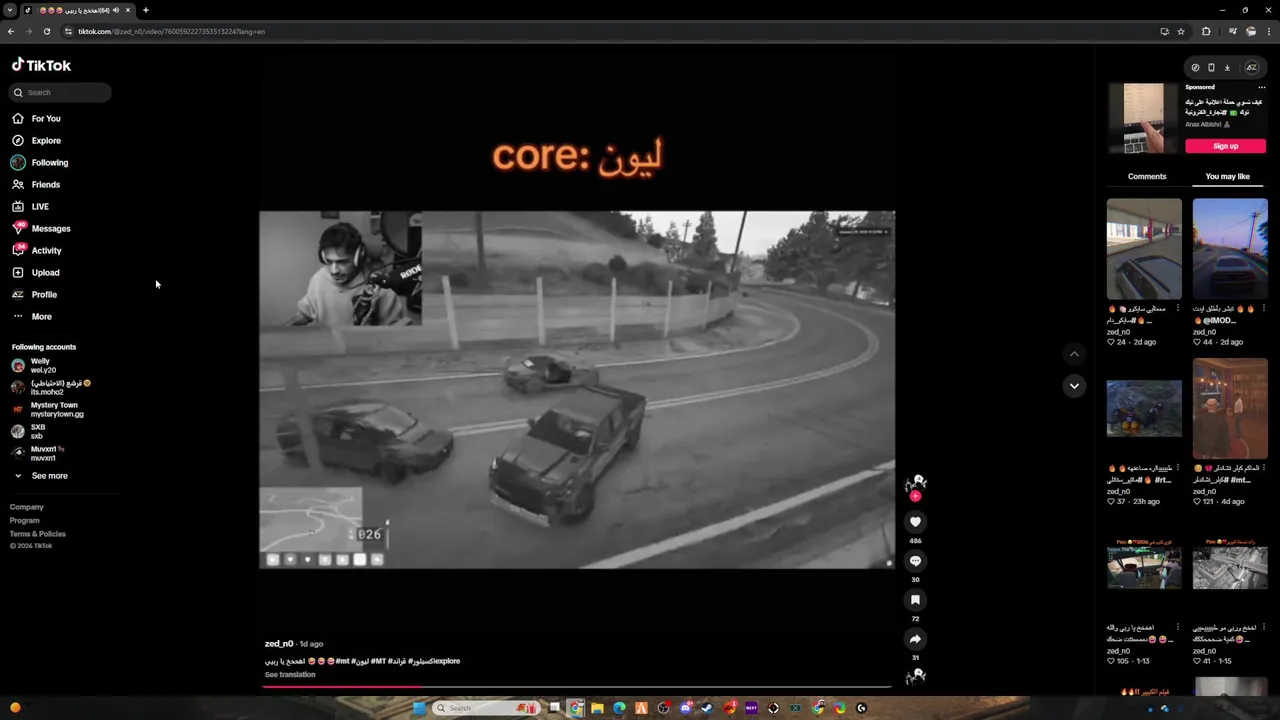Open the sponsored ad options menu
Screen dimensions: 1280x720
coord(1261,87)
